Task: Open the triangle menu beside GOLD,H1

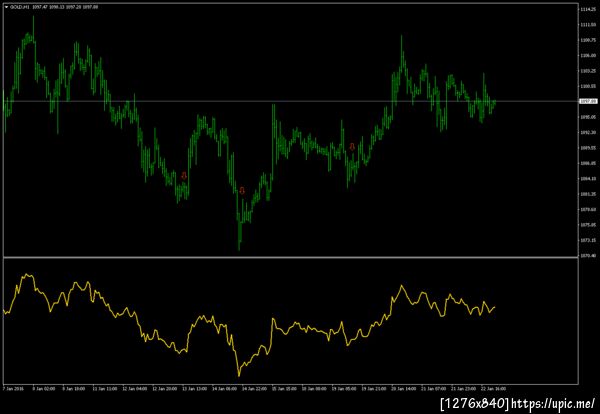Action: click(x=6, y=7)
